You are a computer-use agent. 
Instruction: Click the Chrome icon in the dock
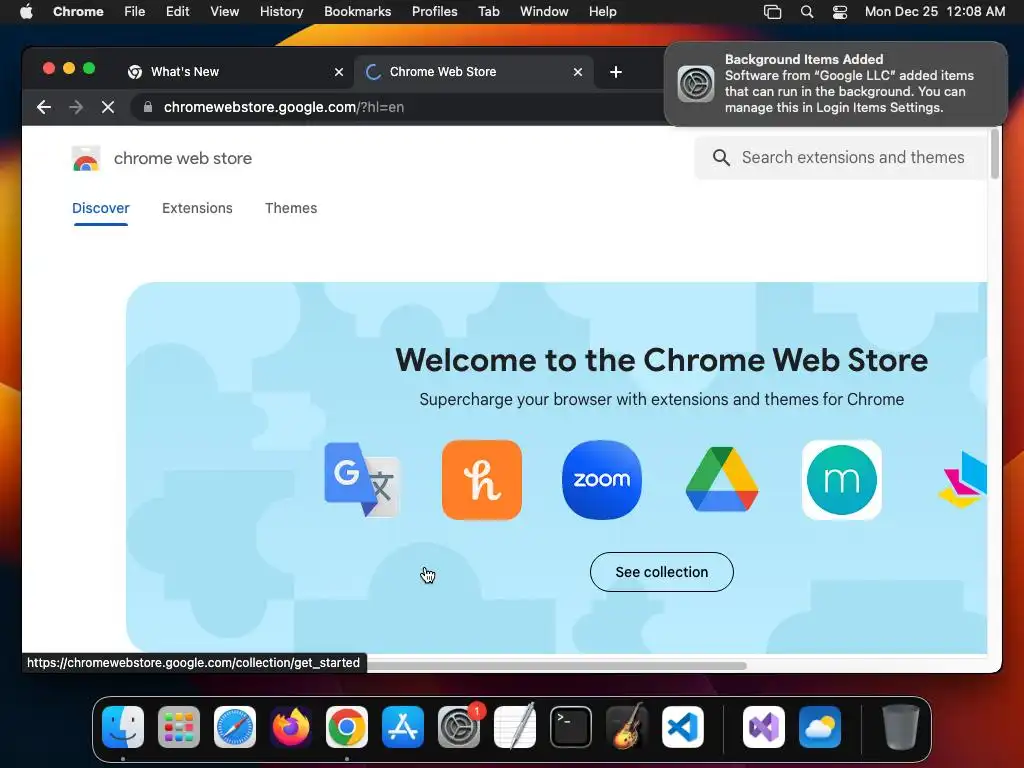pos(347,727)
